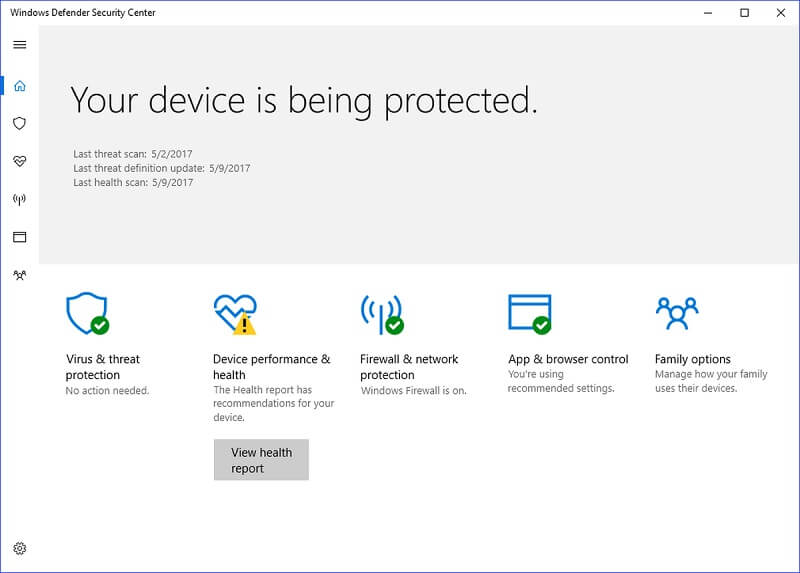Screen dimensions: 800x573
Task: Click the large heart icon with yellow warning
Action: point(235,314)
